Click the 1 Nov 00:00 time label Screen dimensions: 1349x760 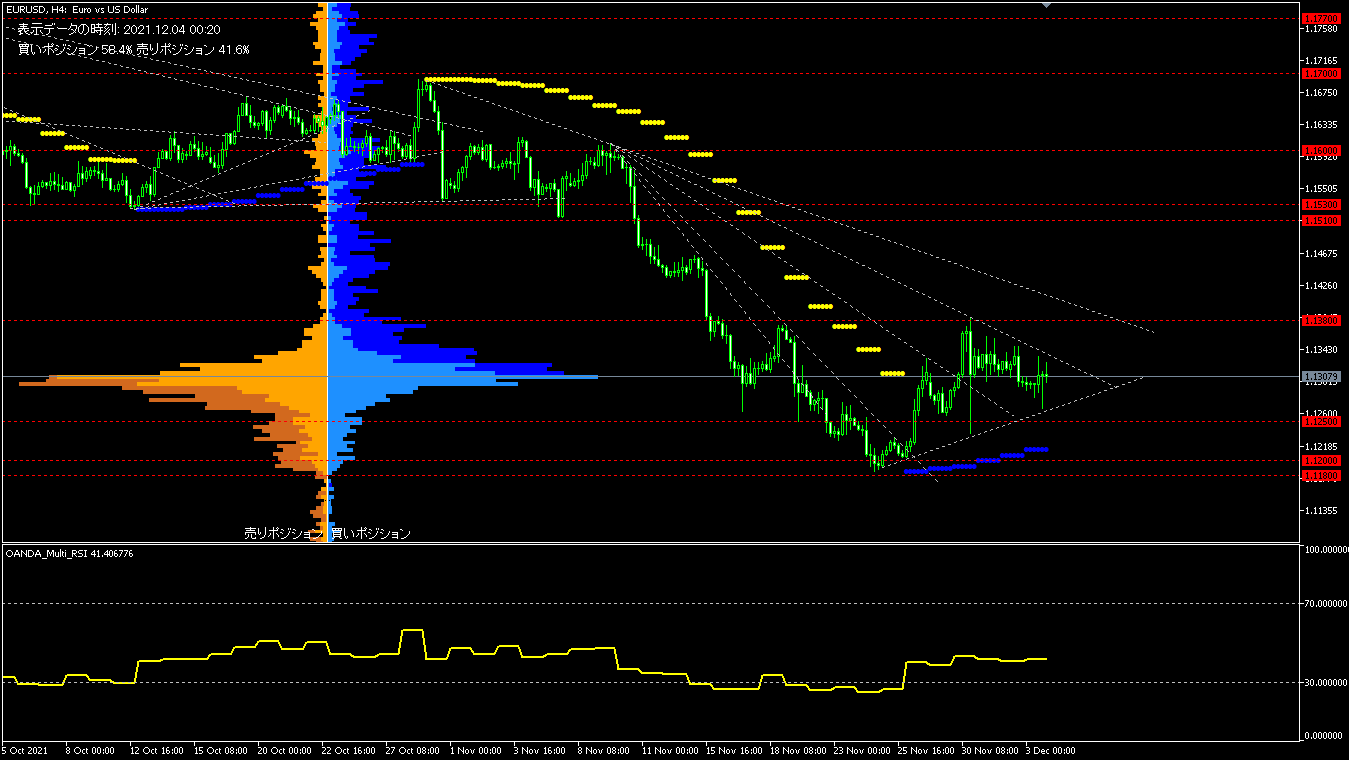pyautogui.click(x=475, y=750)
